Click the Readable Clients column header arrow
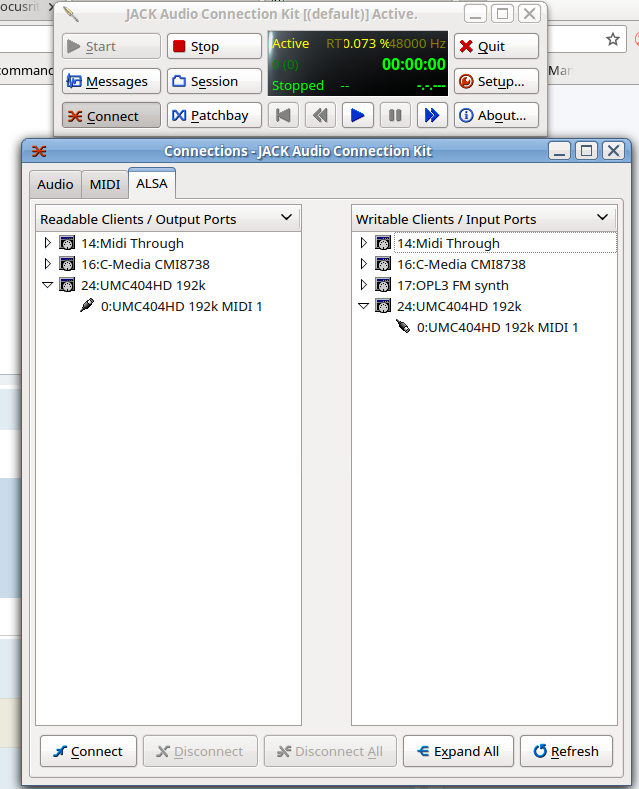 (x=286, y=218)
